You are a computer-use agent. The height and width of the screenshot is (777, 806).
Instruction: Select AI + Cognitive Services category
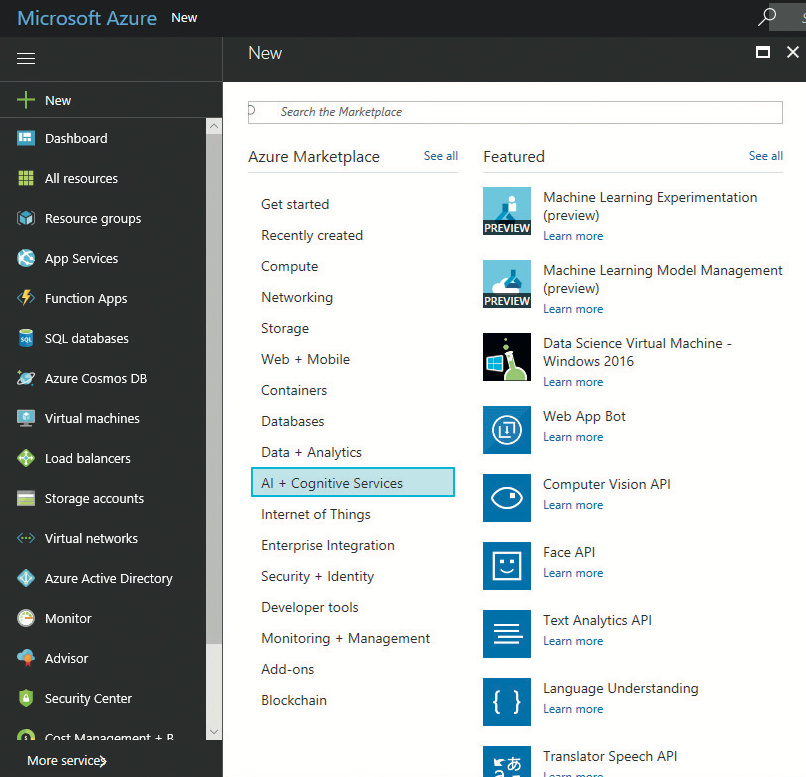pyautogui.click(x=352, y=483)
